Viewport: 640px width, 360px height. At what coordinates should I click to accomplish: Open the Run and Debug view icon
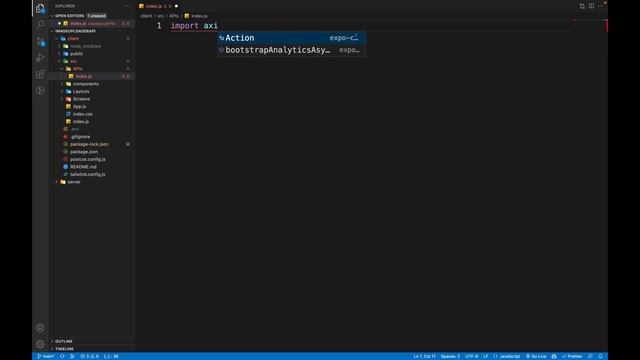pos(40,58)
